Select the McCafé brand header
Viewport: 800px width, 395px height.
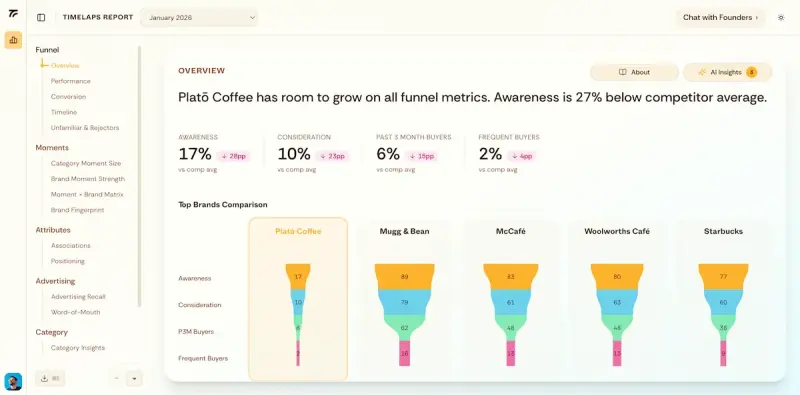511,231
